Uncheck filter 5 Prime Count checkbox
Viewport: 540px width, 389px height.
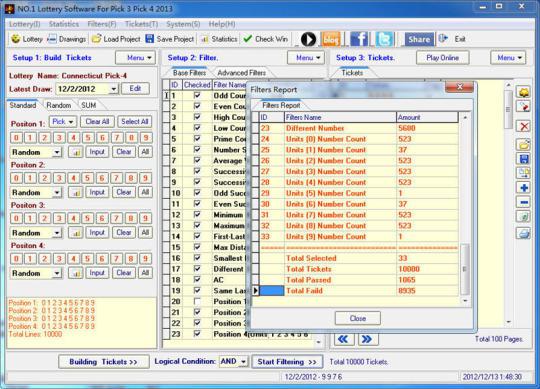point(197,139)
